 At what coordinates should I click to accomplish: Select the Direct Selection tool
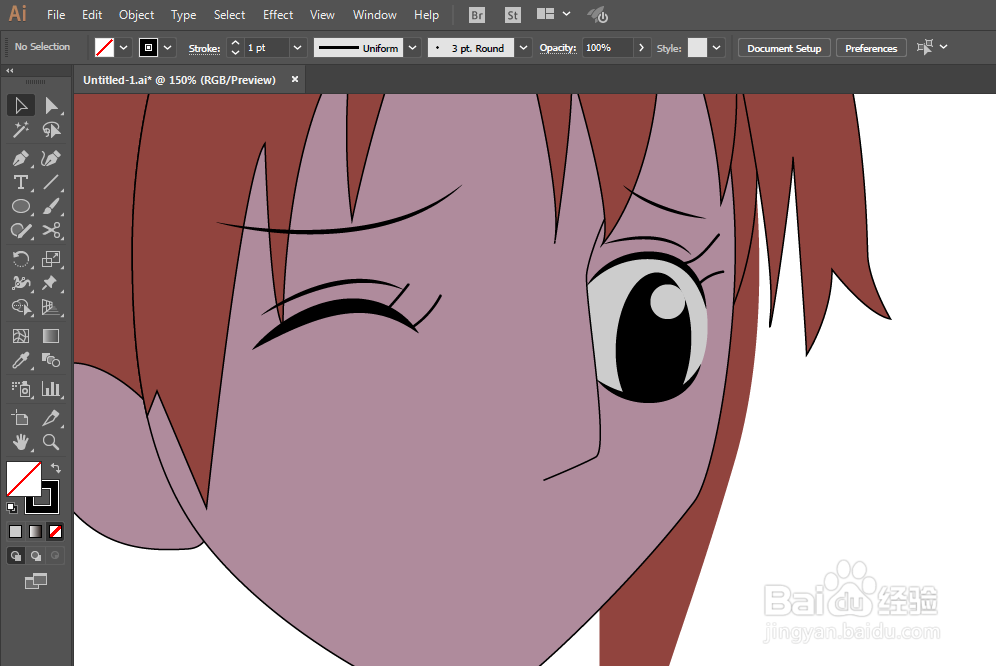click(51, 105)
